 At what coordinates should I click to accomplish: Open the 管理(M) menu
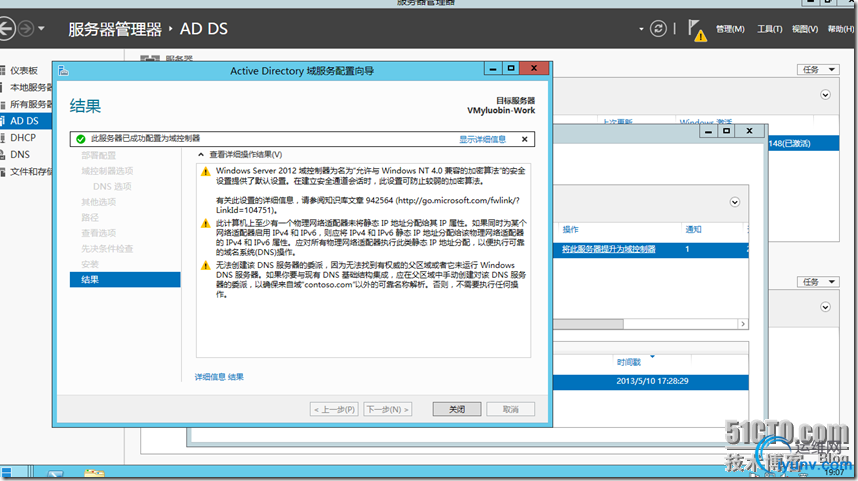[730, 29]
